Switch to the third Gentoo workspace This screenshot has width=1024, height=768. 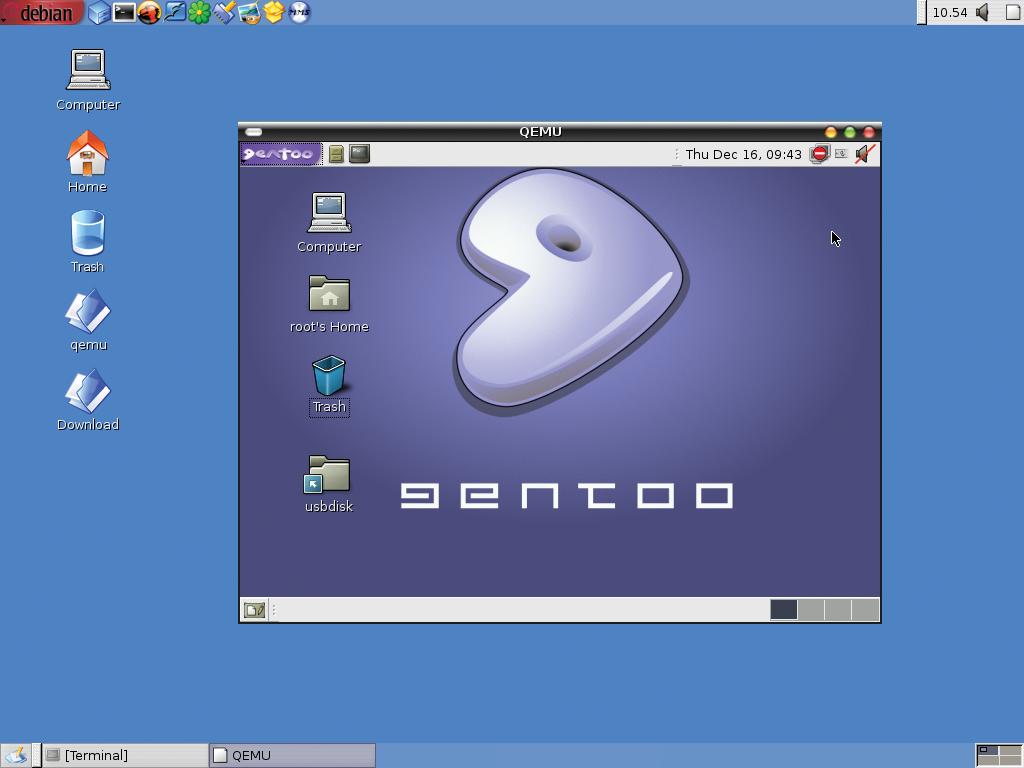(x=839, y=610)
